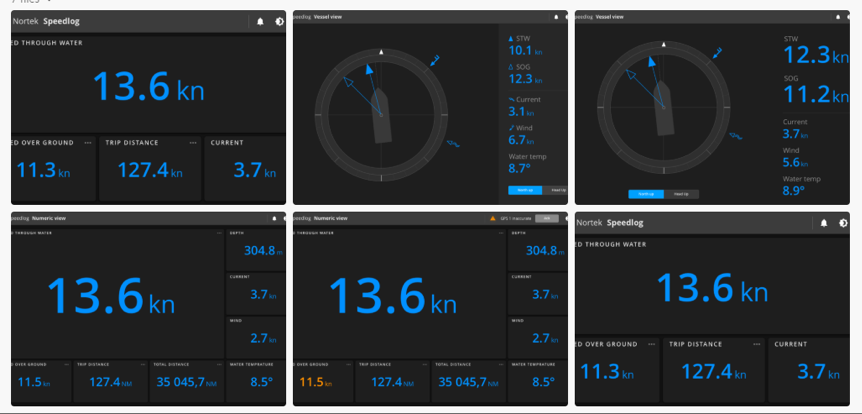Select North up in Vessel view showing 8.9° water temp
This screenshot has width=862, height=414.
click(646, 194)
